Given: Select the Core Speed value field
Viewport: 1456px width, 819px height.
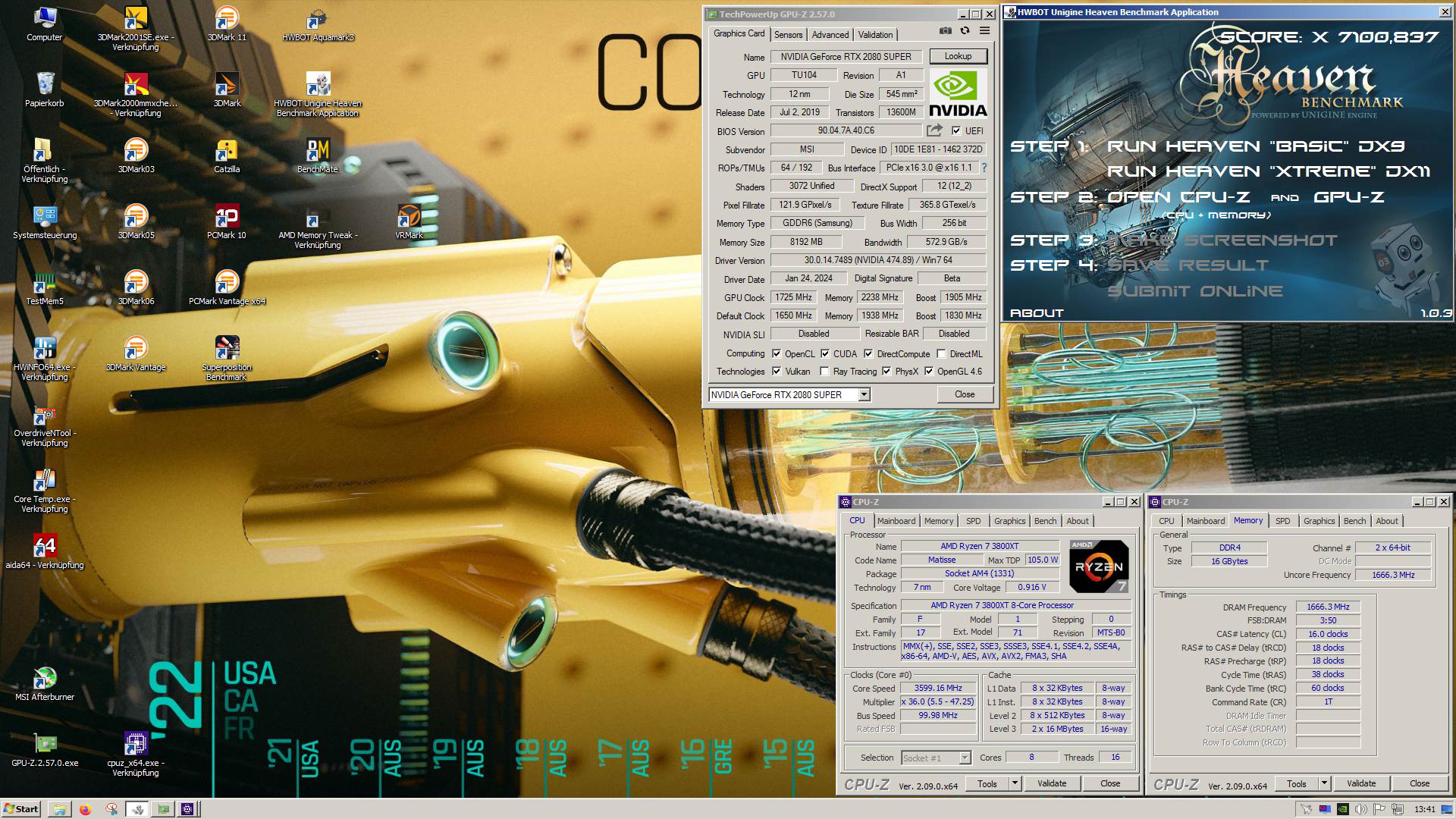Looking at the screenshot, I should point(938,688).
